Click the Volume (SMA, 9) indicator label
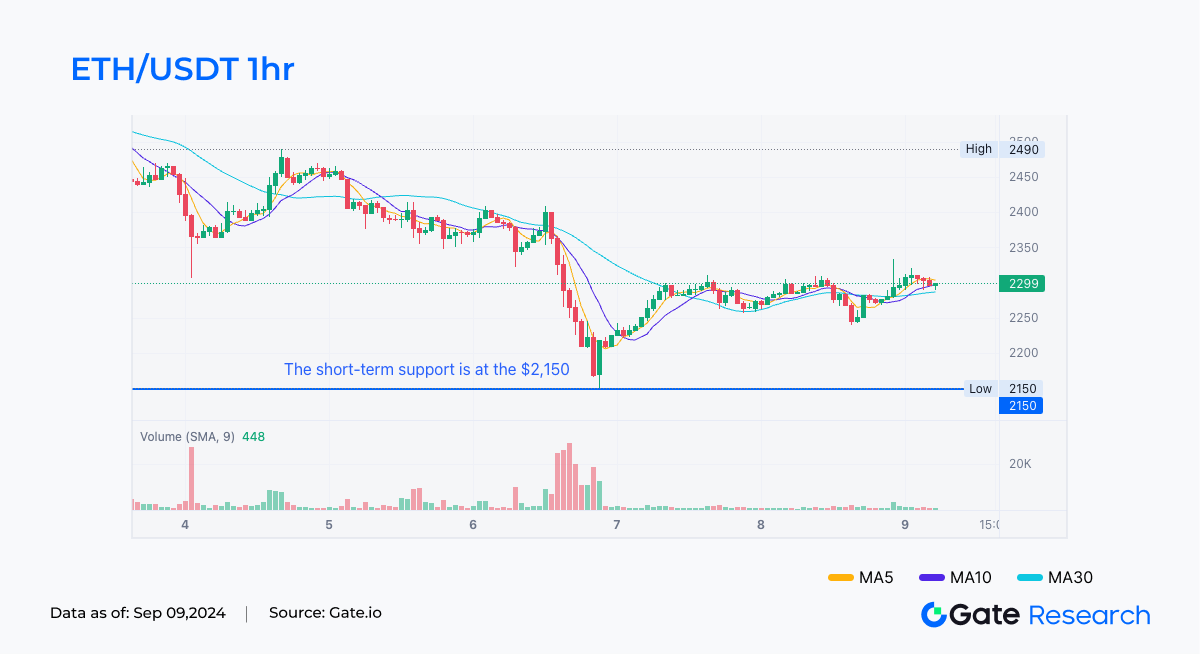 point(187,437)
